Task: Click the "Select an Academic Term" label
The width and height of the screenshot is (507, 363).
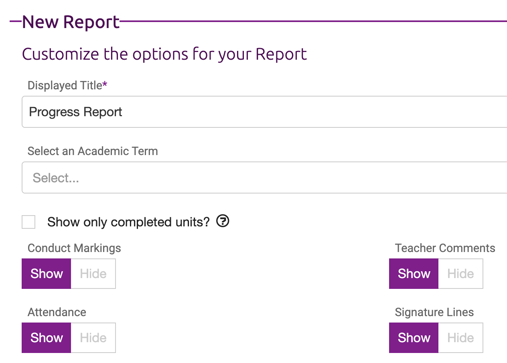Action: click(x=93, y=151)
